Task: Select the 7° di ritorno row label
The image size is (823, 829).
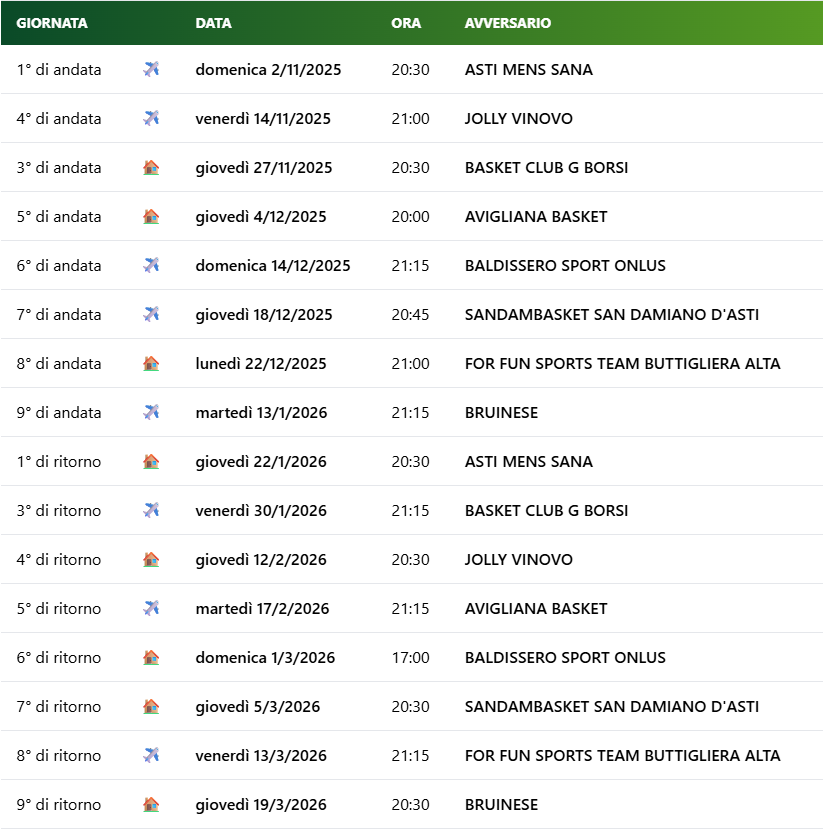Action: (59, 707)
